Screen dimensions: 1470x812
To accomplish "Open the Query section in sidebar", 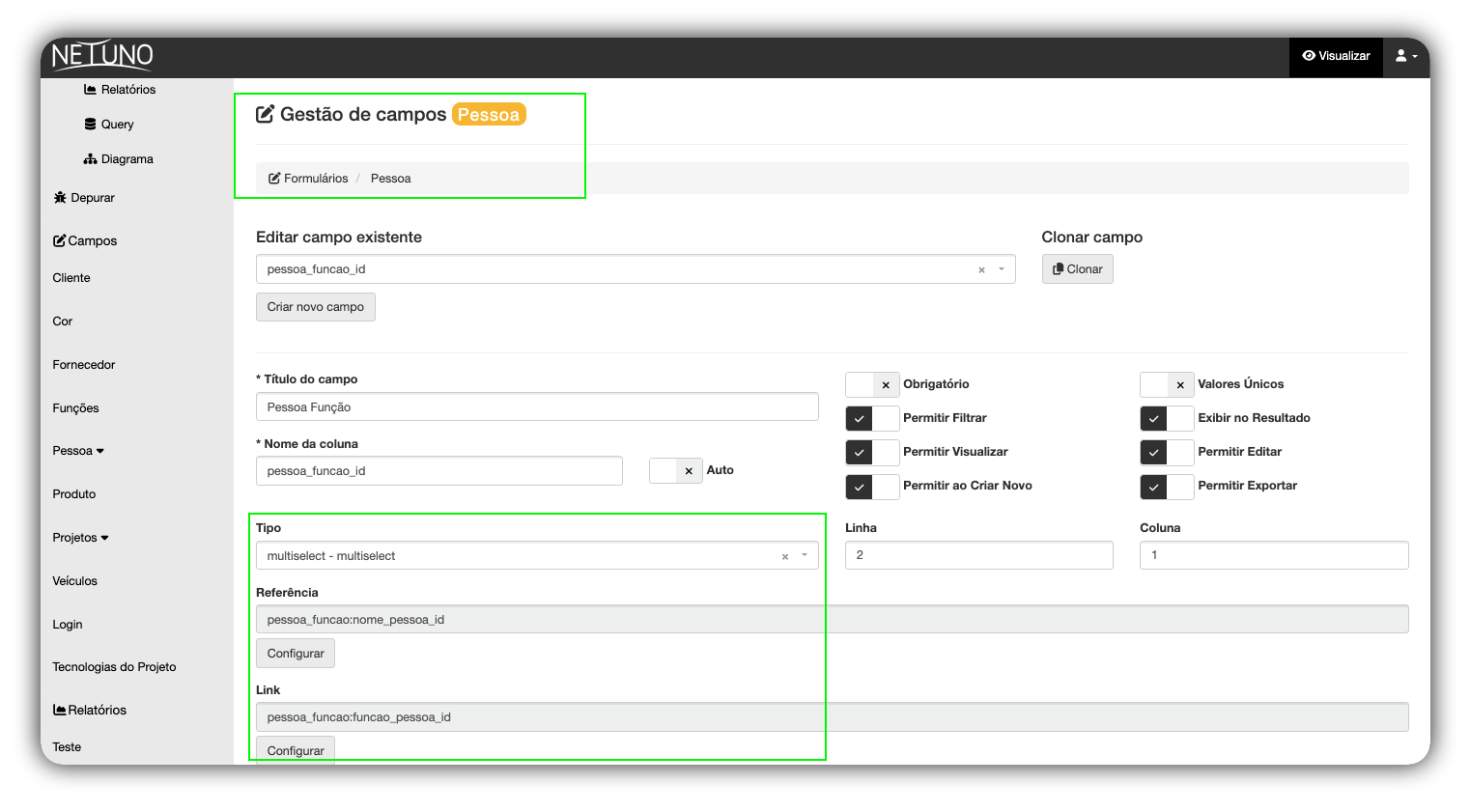I will tap(116, 124).
